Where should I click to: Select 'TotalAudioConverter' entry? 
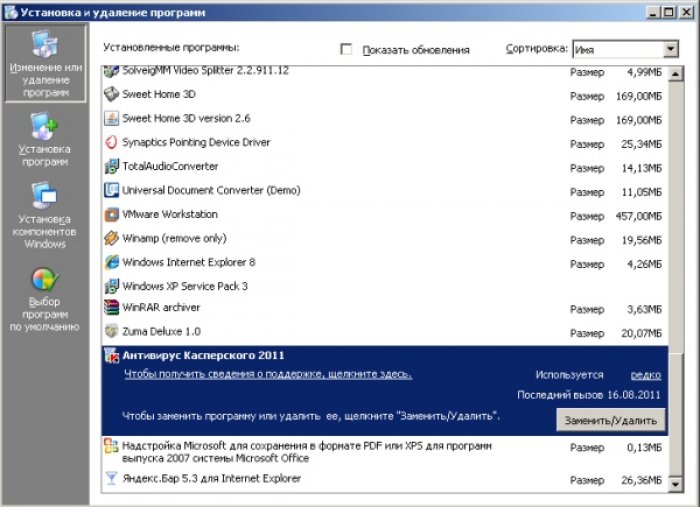tap(385, 167)
